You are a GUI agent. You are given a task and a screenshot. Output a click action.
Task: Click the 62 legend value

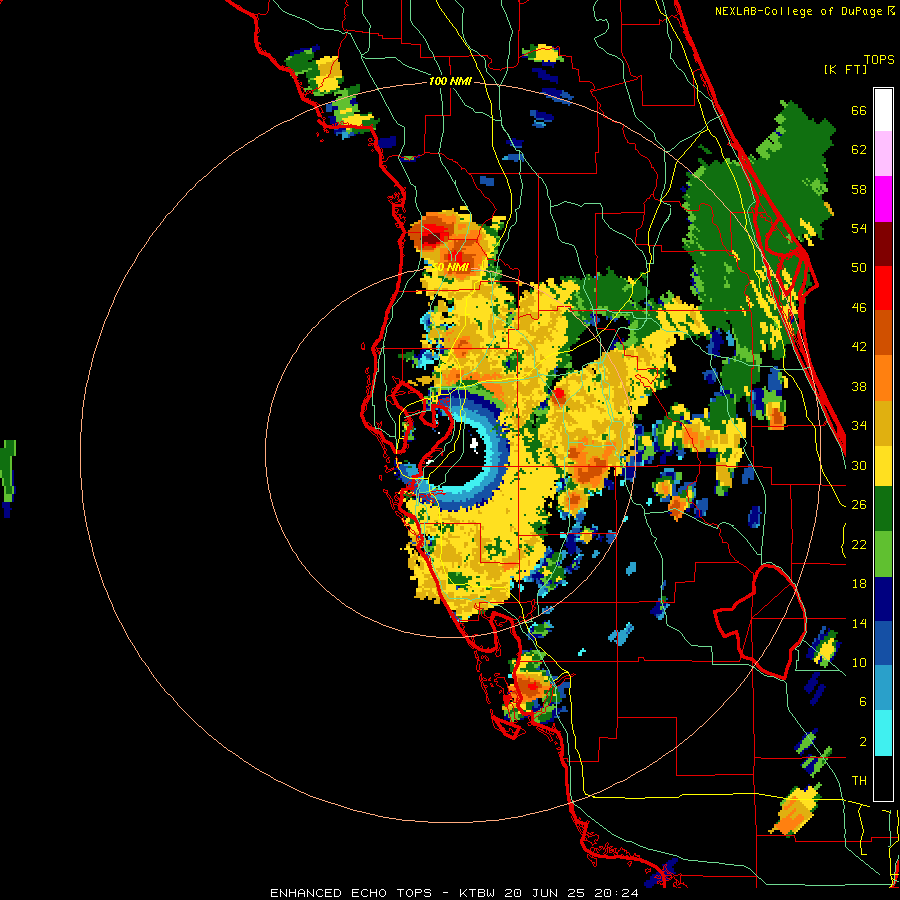click(859, 150)
